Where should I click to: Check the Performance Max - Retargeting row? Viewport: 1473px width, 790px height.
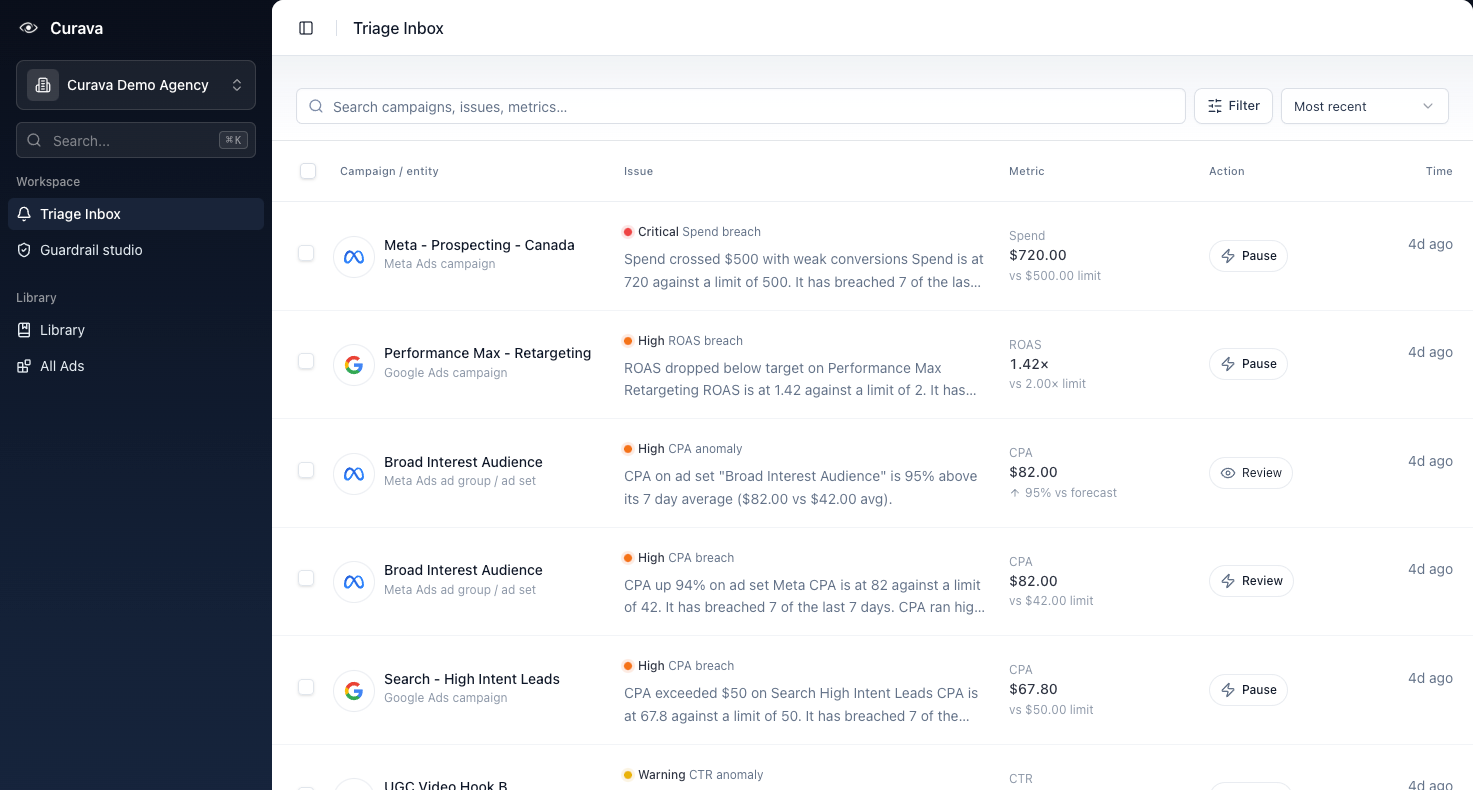pos(306,361)
